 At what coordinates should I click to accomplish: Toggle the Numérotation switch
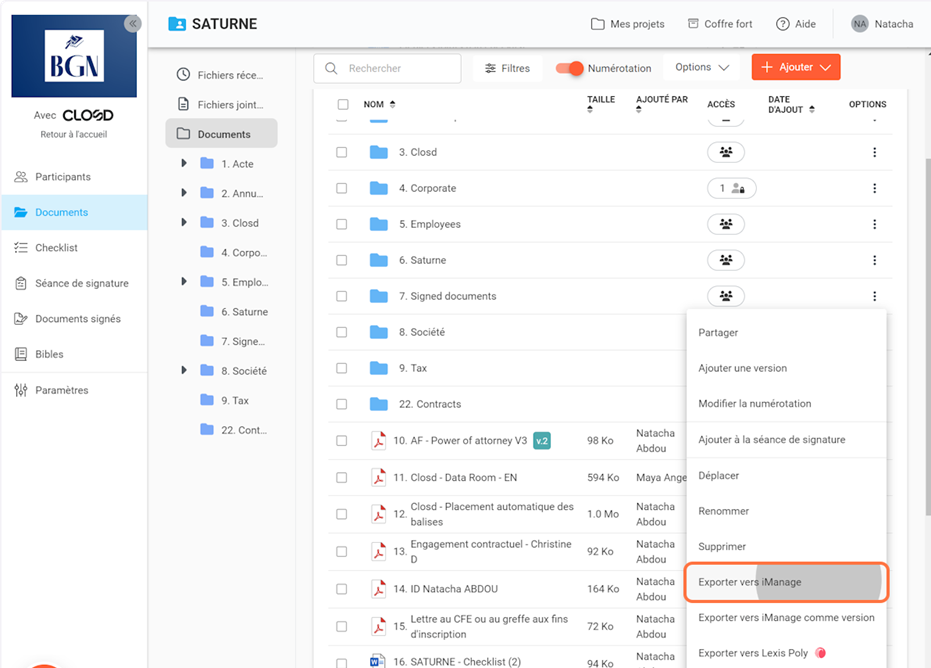point(570,68)
